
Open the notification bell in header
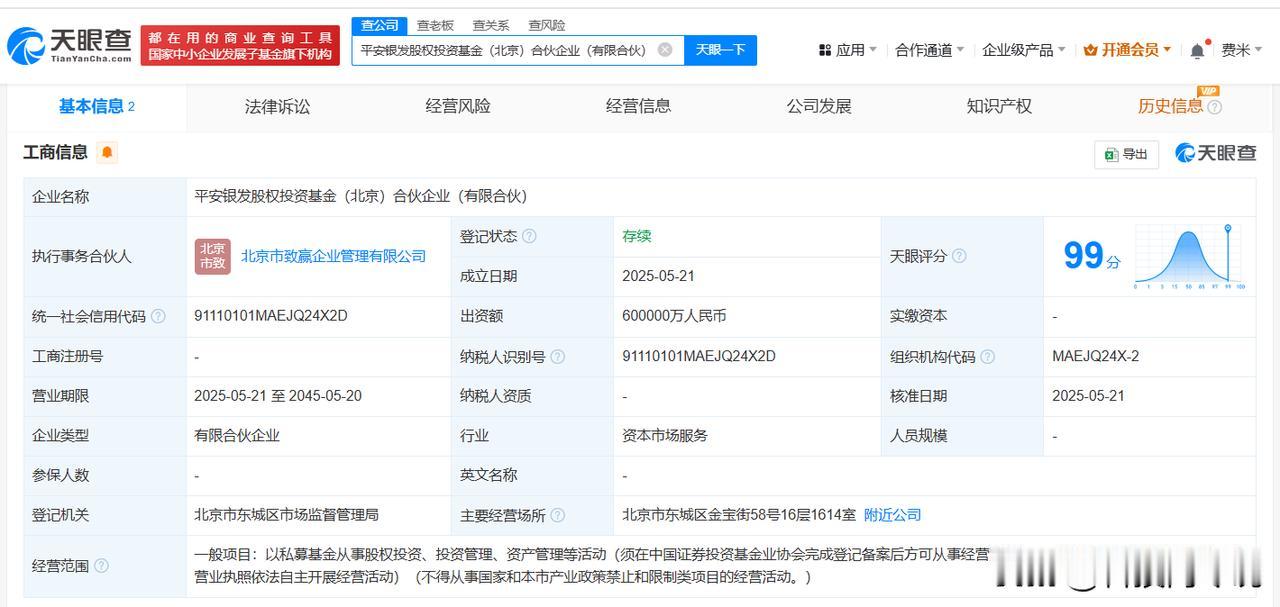click(1197, 50)
